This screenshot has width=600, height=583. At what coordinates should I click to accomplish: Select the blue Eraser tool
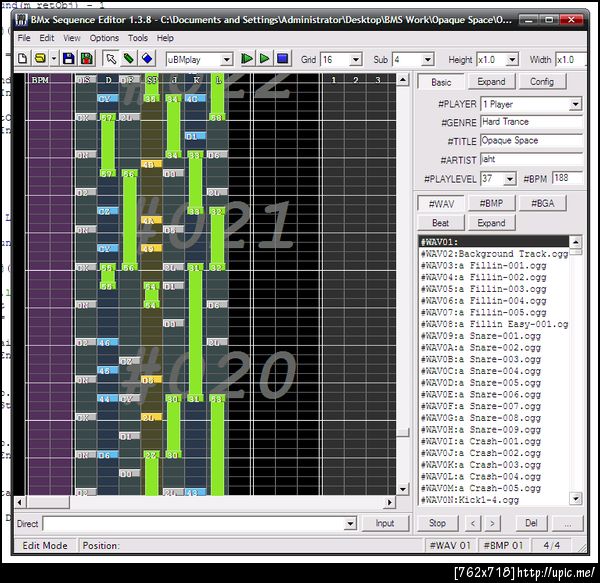[x=147, y=59]
